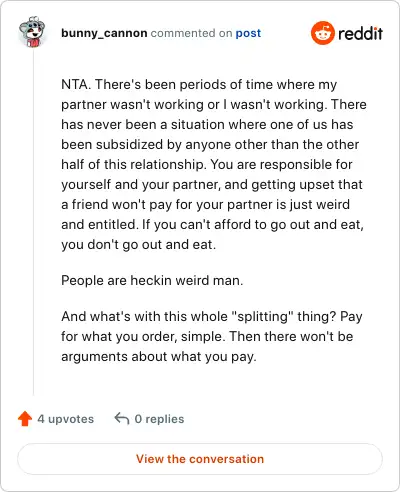Click the line "you don't go out and eat."
The width and height of the screenshot is (400, 492).
click(138, 245)
